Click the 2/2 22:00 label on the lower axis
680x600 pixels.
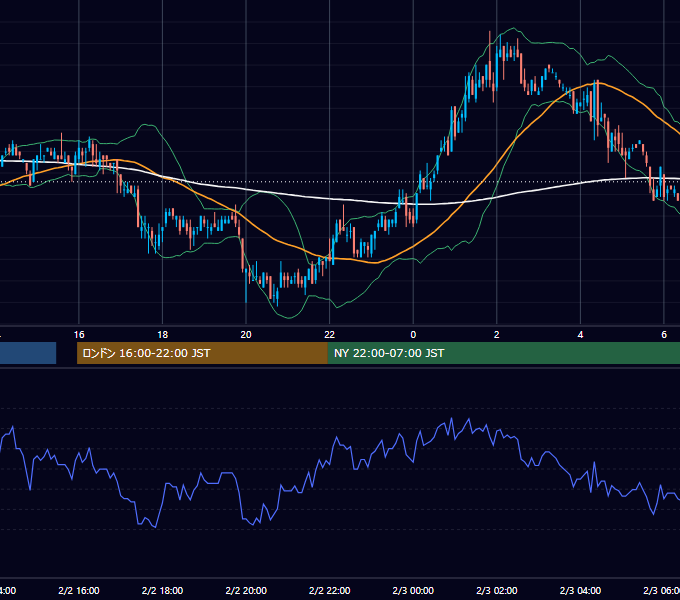tap(330, 591)
